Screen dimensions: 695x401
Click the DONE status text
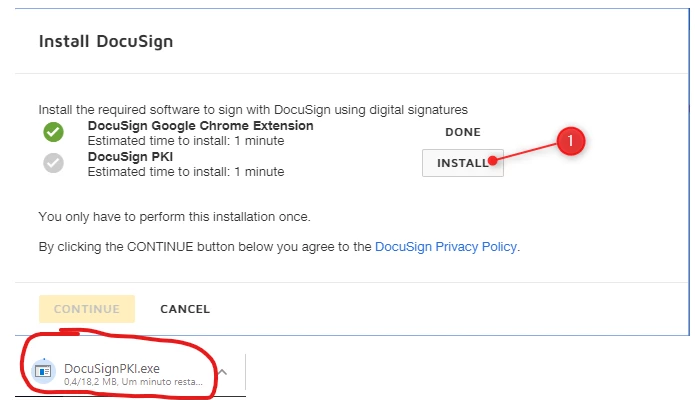(x=463, y=132)
